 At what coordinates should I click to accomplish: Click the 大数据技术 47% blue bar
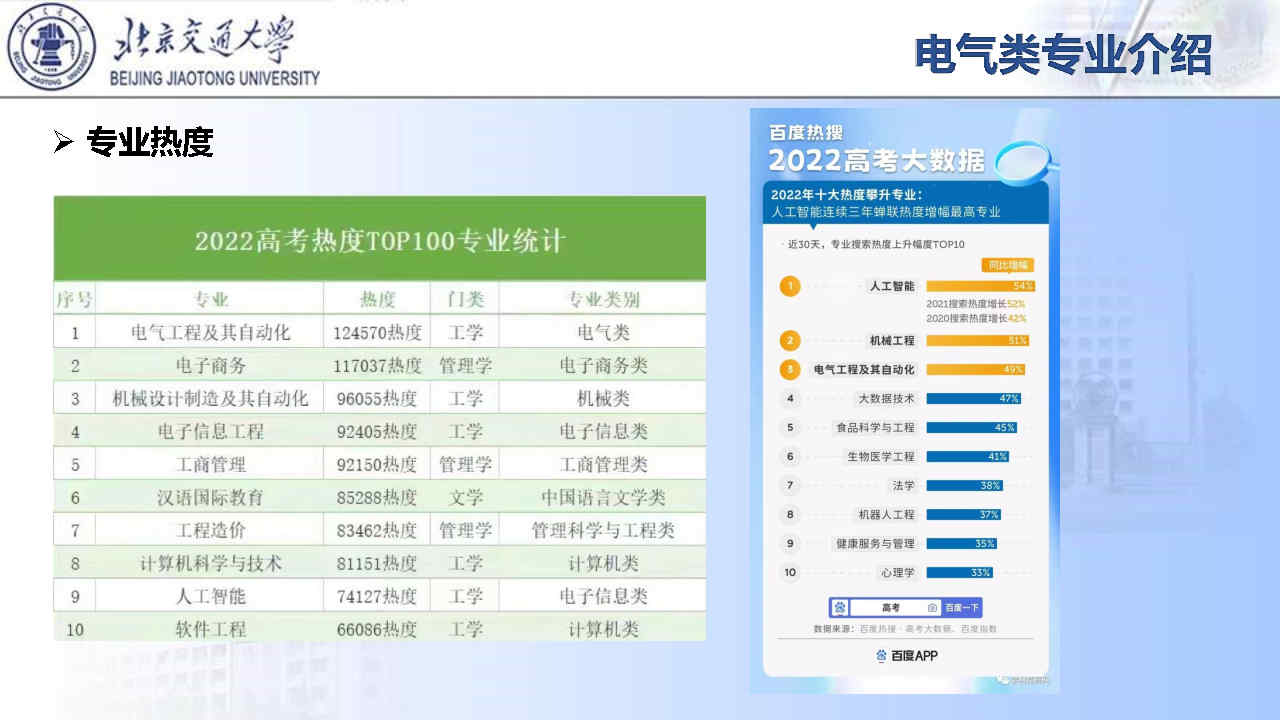(973, 398)
